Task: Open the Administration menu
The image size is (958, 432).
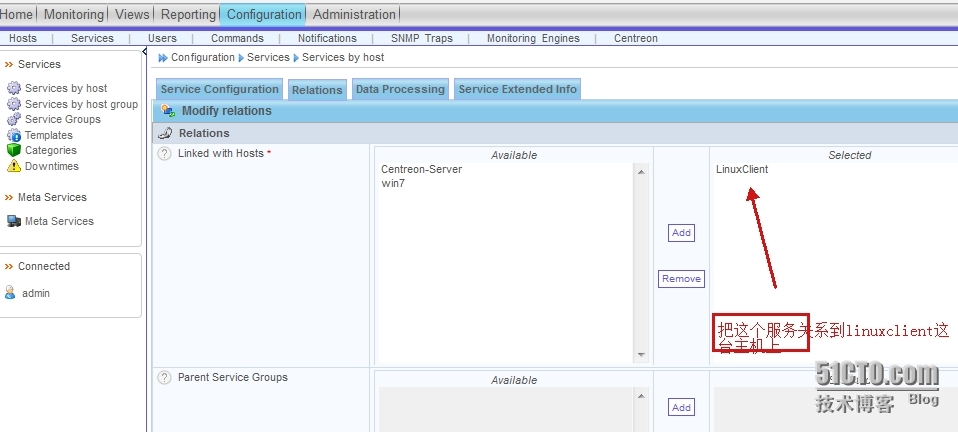Action: coord(354,14)
